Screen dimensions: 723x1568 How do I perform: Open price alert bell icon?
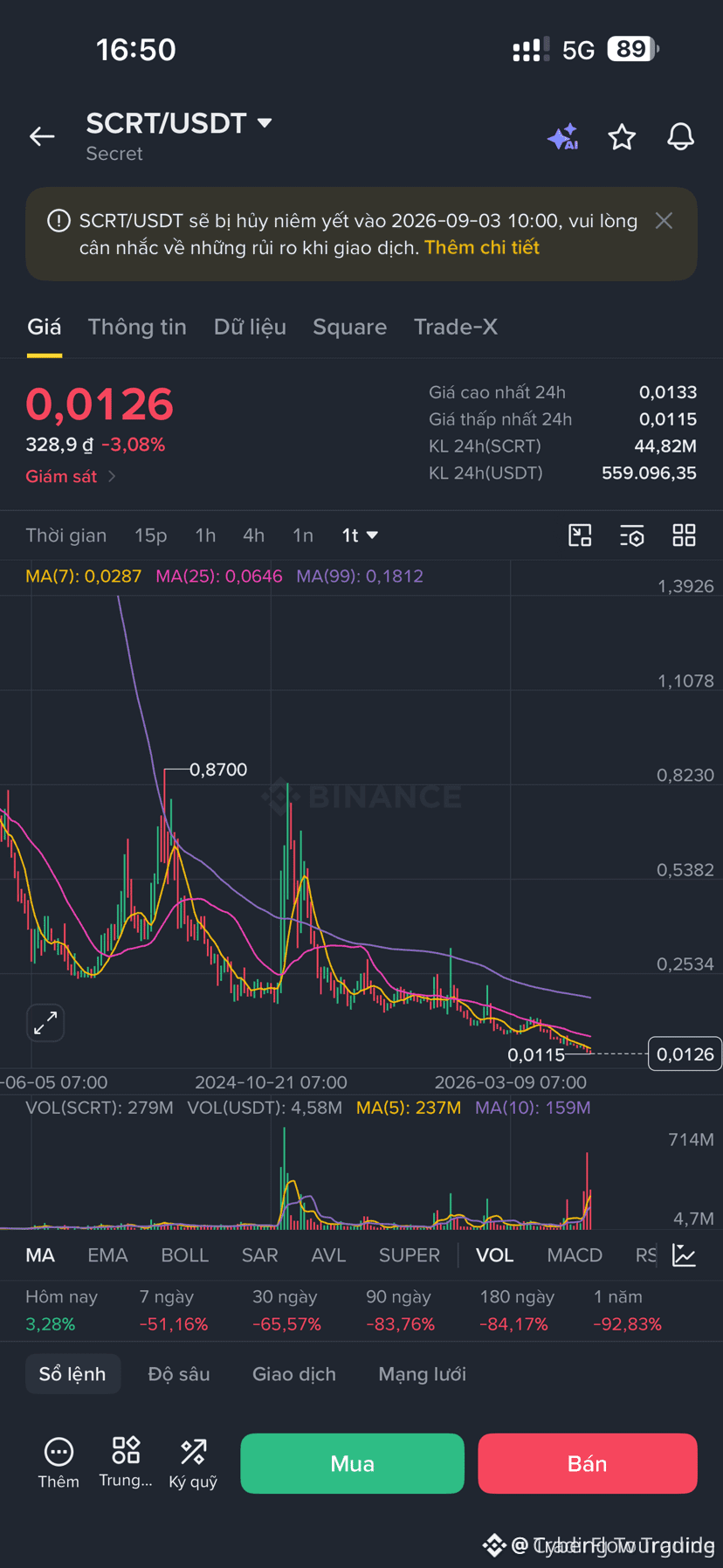(x=681, y=136)
